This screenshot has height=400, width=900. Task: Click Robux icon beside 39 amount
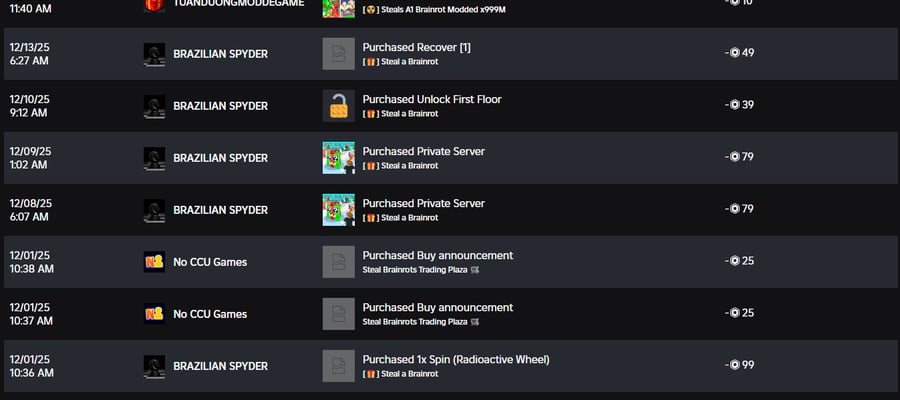point(735,104)
